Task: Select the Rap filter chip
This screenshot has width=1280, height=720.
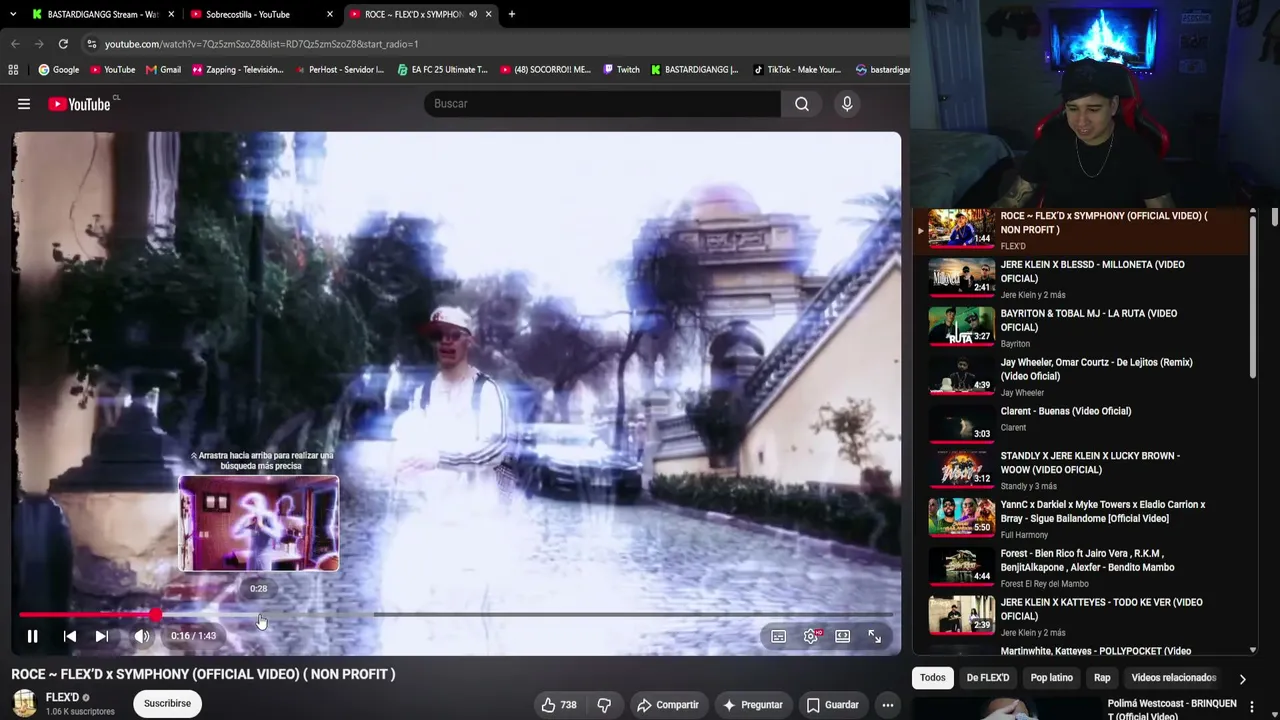Action: pos(1102,678)
